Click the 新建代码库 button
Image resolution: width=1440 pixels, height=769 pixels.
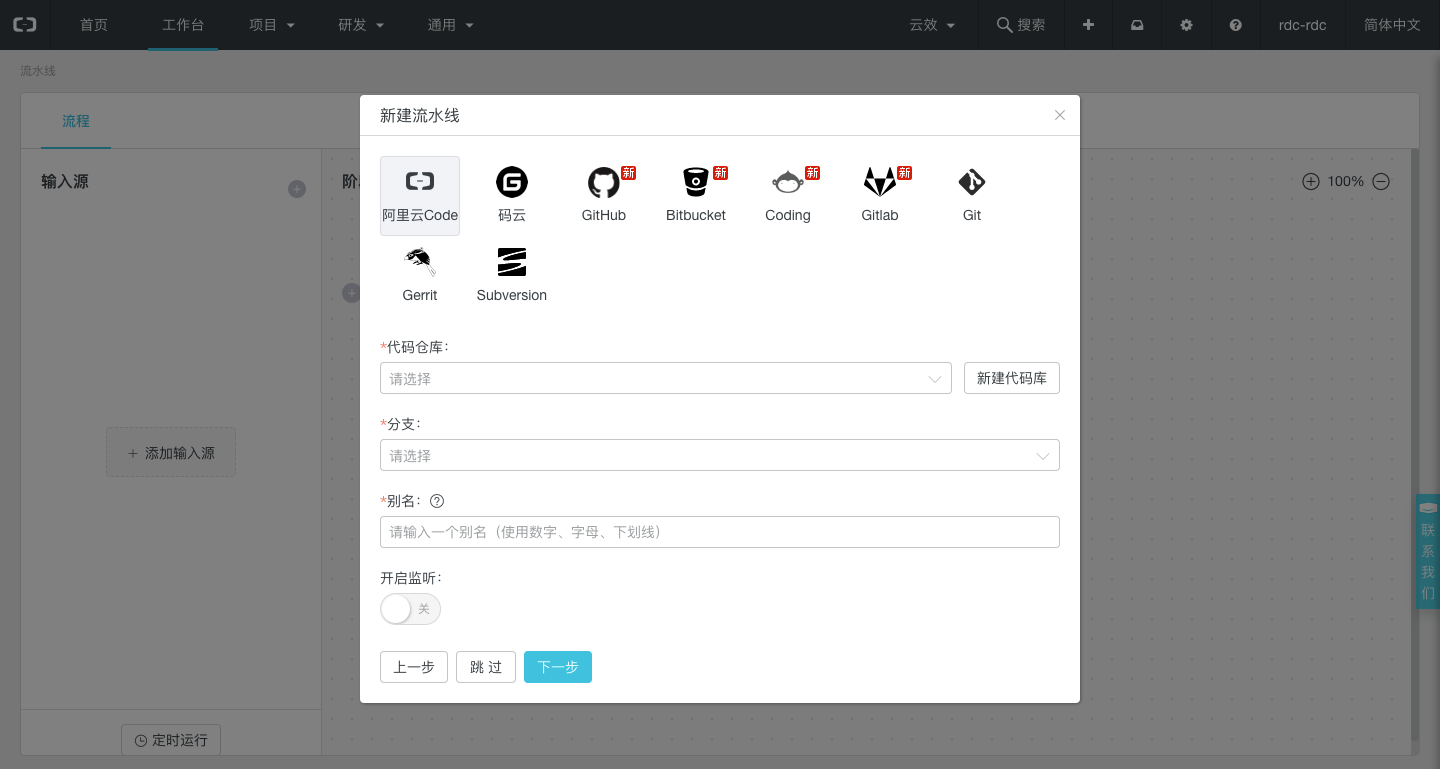point(1012,379)
